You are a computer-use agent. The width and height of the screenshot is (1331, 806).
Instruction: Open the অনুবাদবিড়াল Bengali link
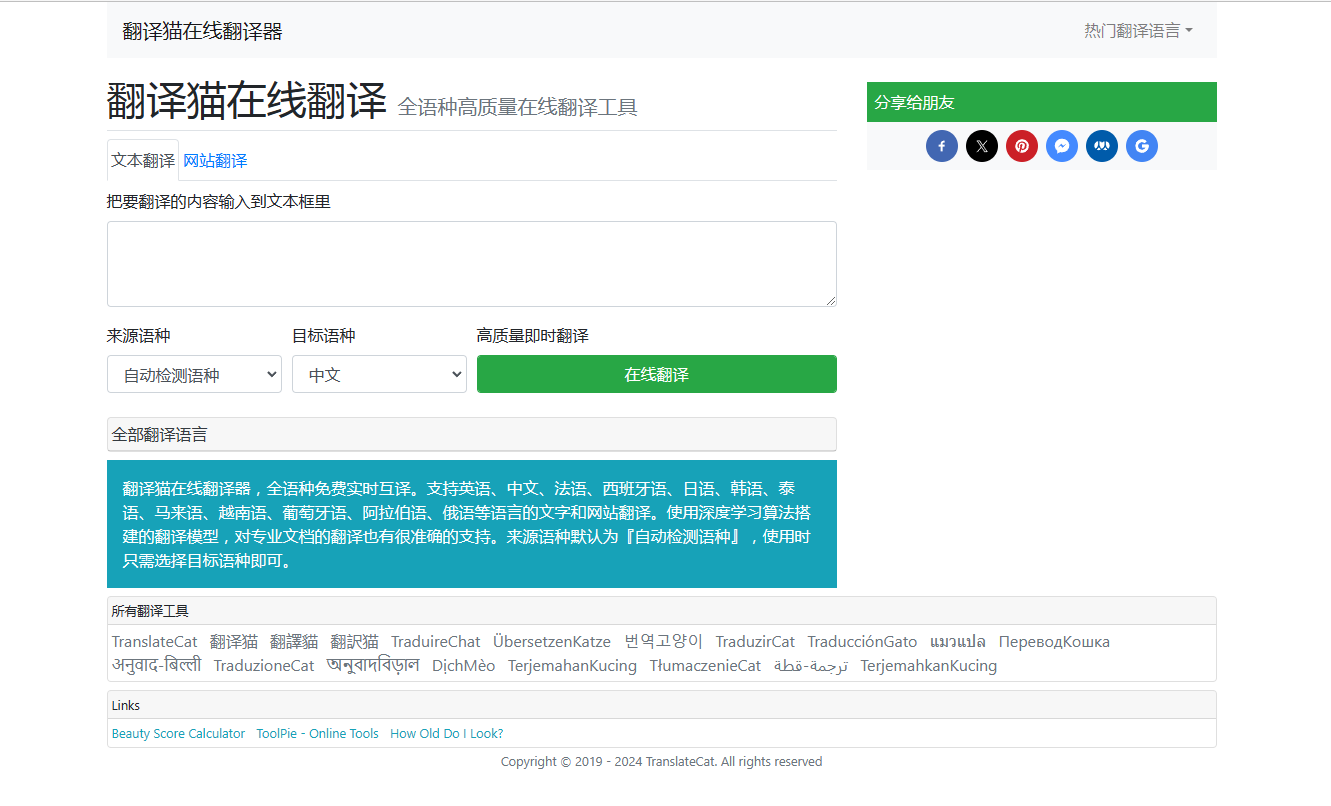point(373,665)
